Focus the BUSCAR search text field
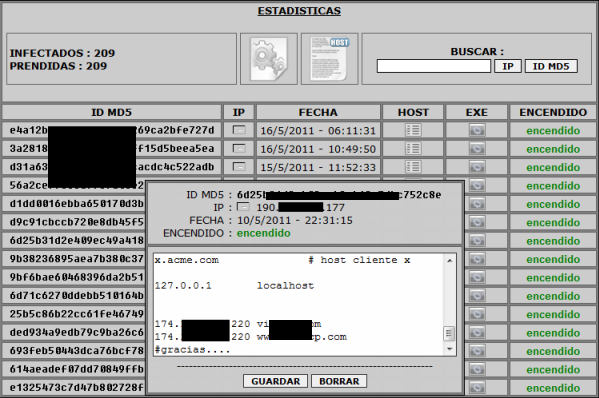 tap(434, 66)
